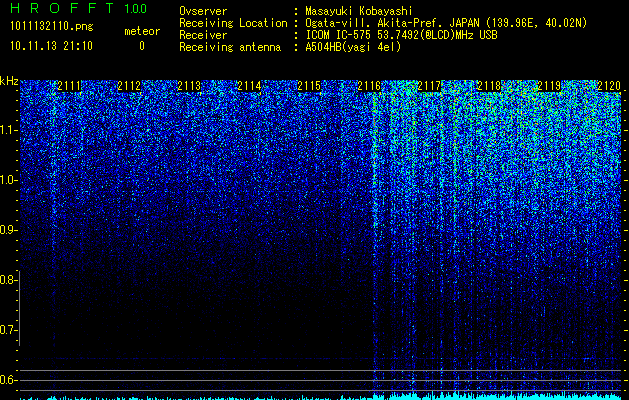This screenshot has width=629, height=400.
Task: Click observer name Masayuki Kobayashi
Action: point(359,12)
